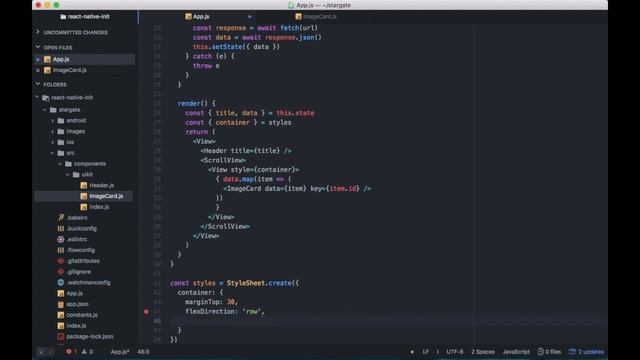Open the .babelrc file icon in tree
640x360 pixels.
click(x=61, y=218)
